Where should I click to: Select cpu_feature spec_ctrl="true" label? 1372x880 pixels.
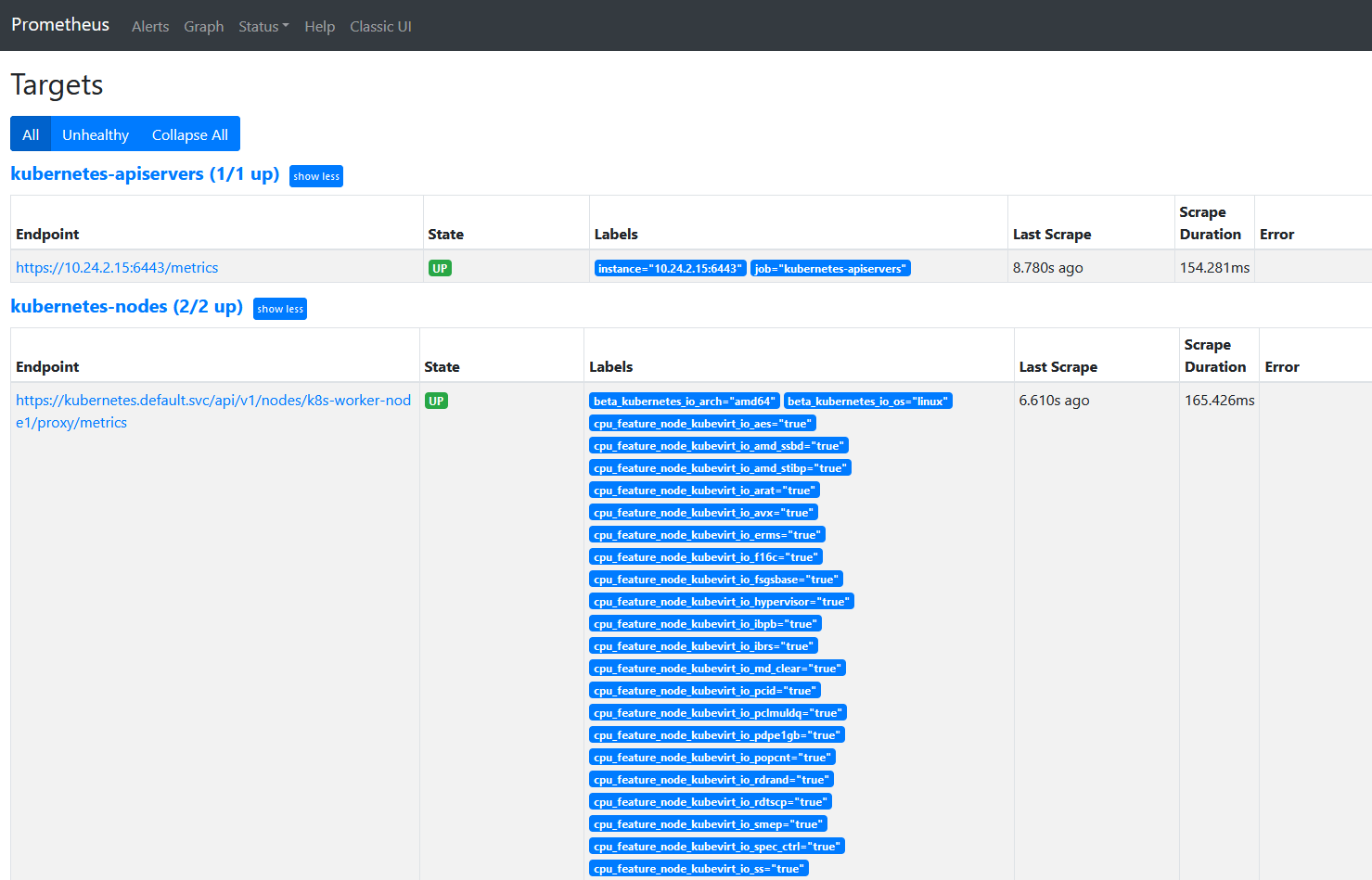pos(717,846)
